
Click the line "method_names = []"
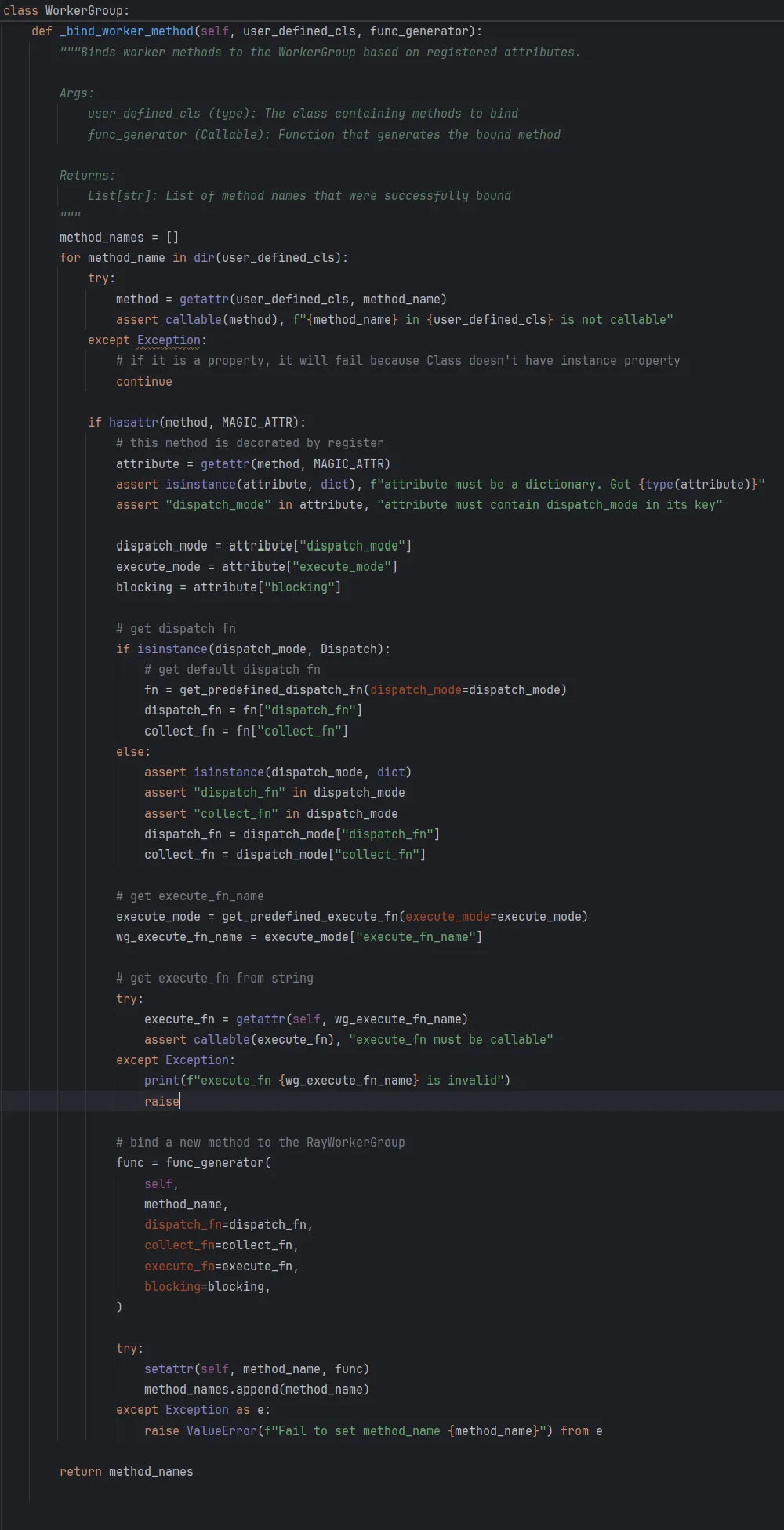point(119,237)
